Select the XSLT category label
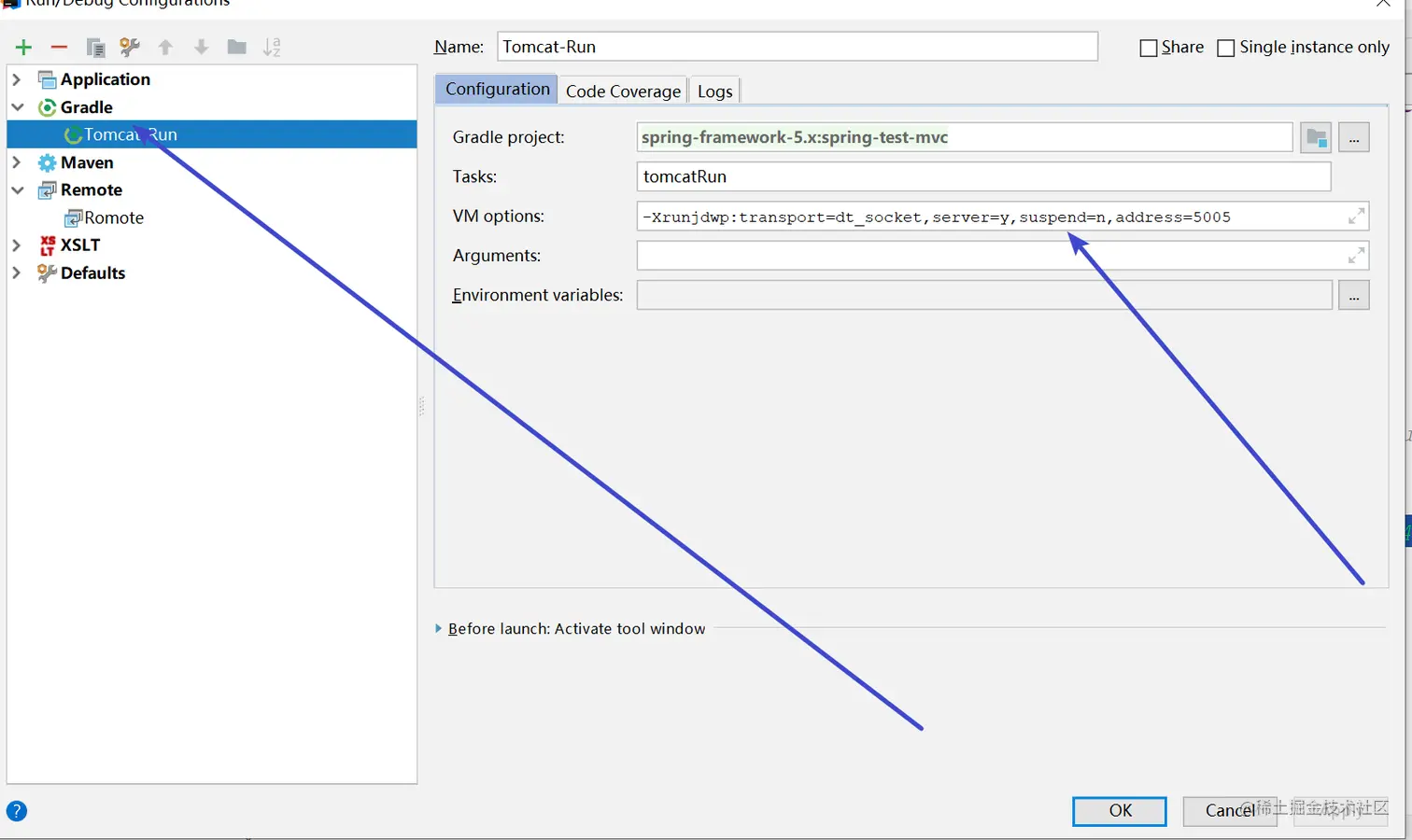This screenshot has height=840, width=1412. pos(80,245)
